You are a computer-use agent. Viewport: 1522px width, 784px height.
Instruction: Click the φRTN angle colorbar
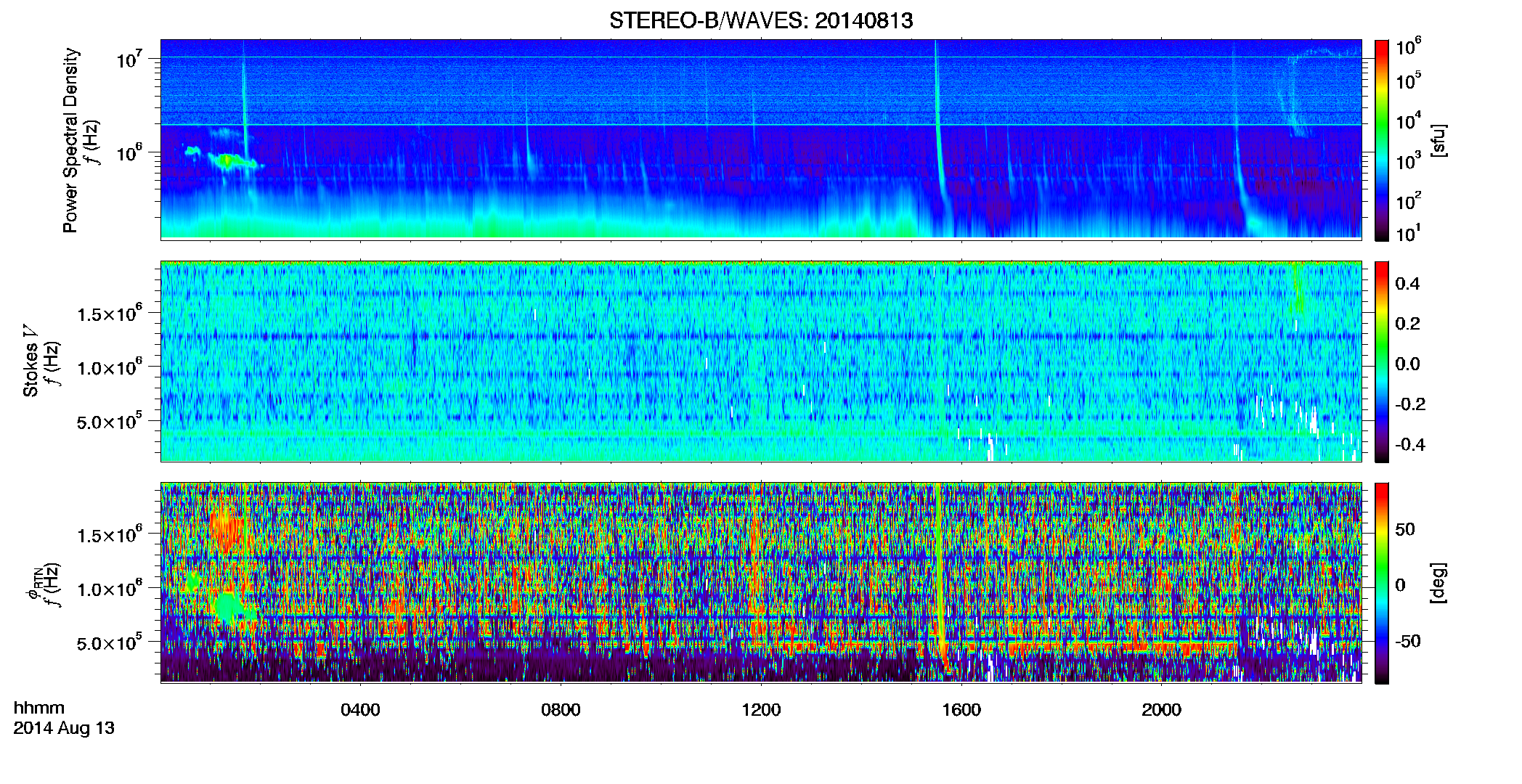pos(1381,583)
